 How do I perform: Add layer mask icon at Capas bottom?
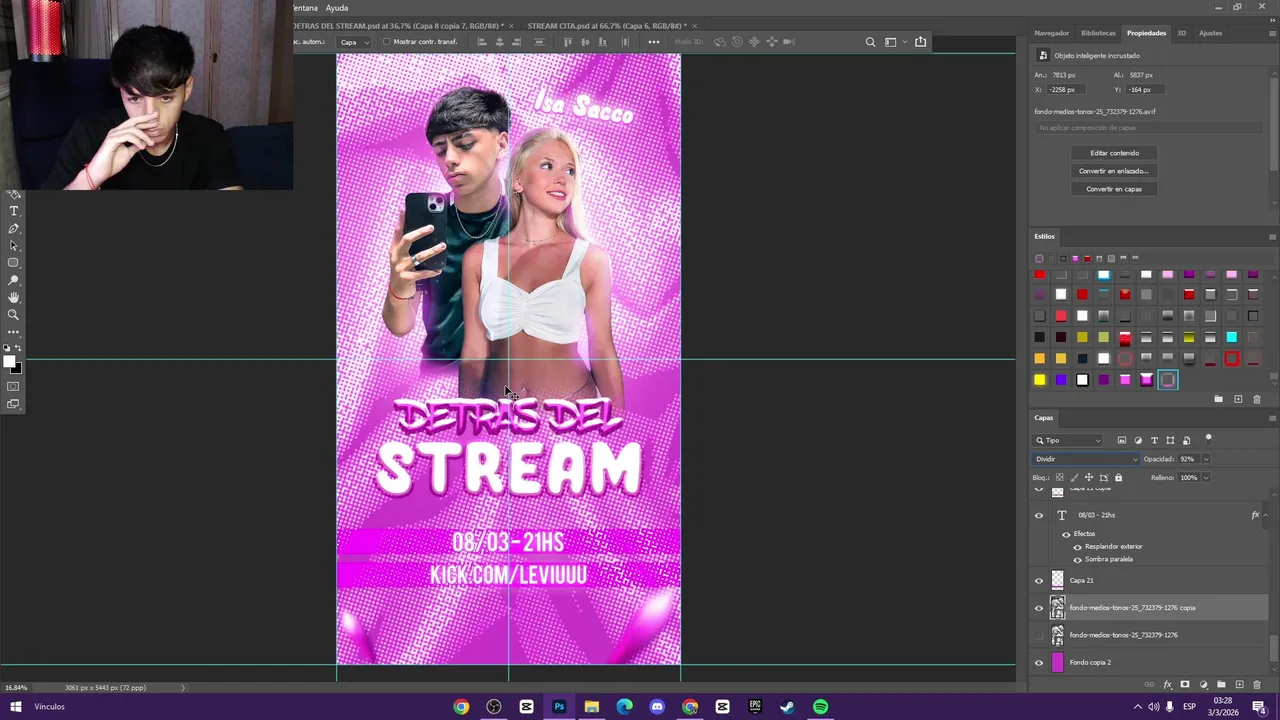tap(1185, 685)
